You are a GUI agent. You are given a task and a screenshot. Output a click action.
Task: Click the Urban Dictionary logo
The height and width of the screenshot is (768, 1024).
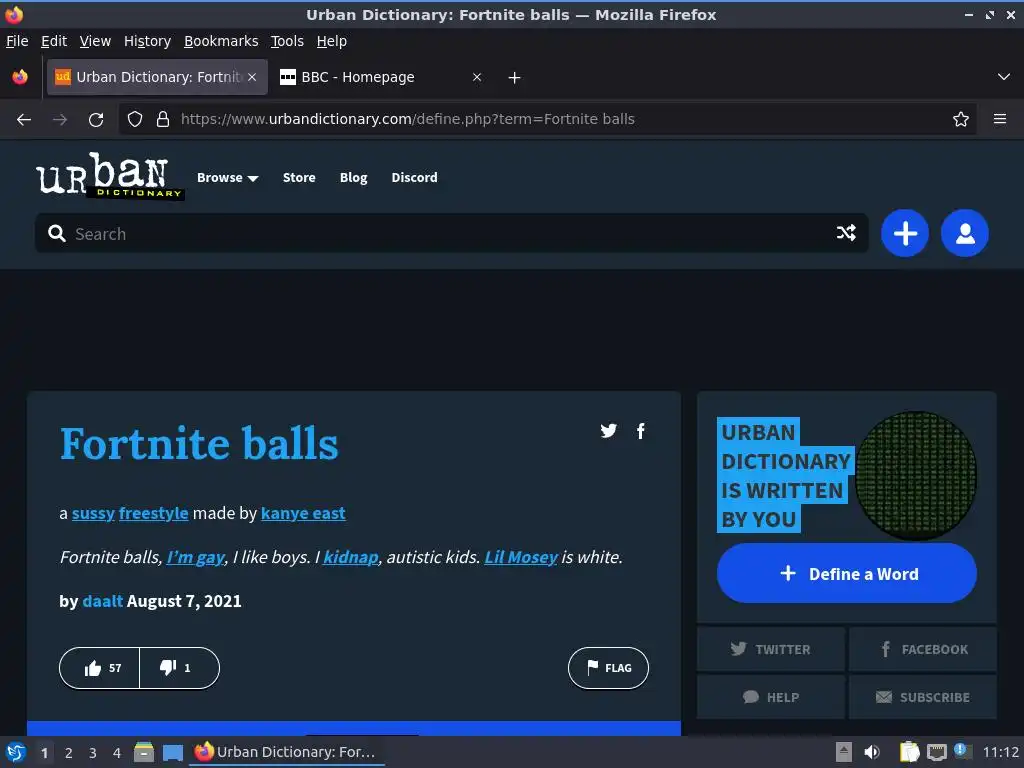pyautogui.click(x=109, y=176)
